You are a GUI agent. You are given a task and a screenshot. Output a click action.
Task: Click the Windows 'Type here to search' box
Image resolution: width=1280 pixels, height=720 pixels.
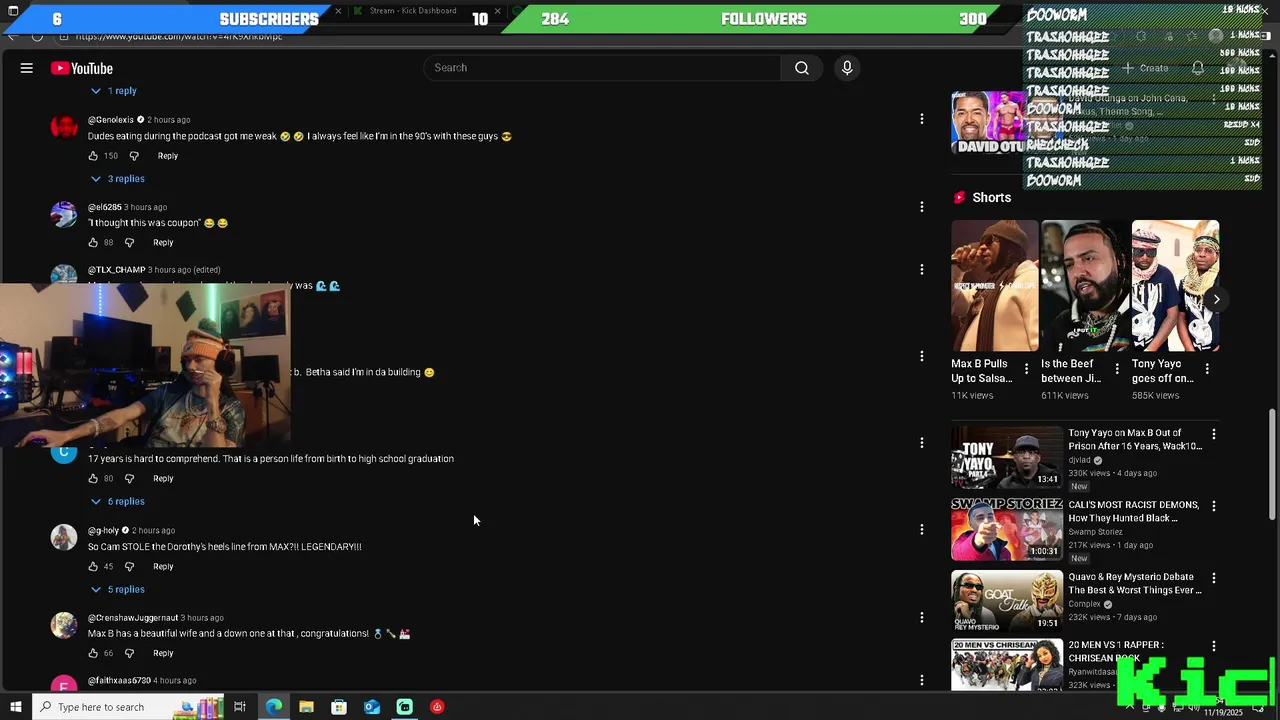click(102, 707)
